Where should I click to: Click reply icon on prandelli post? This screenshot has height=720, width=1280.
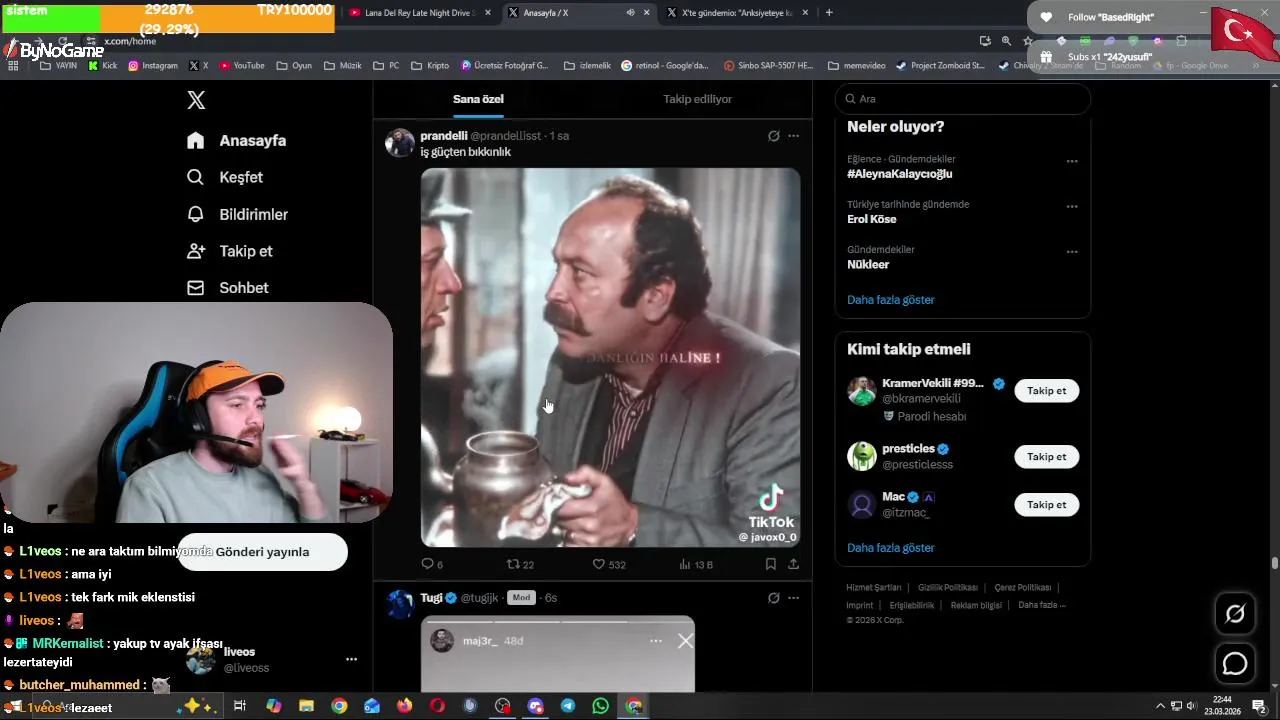click(x=427, y=564)
